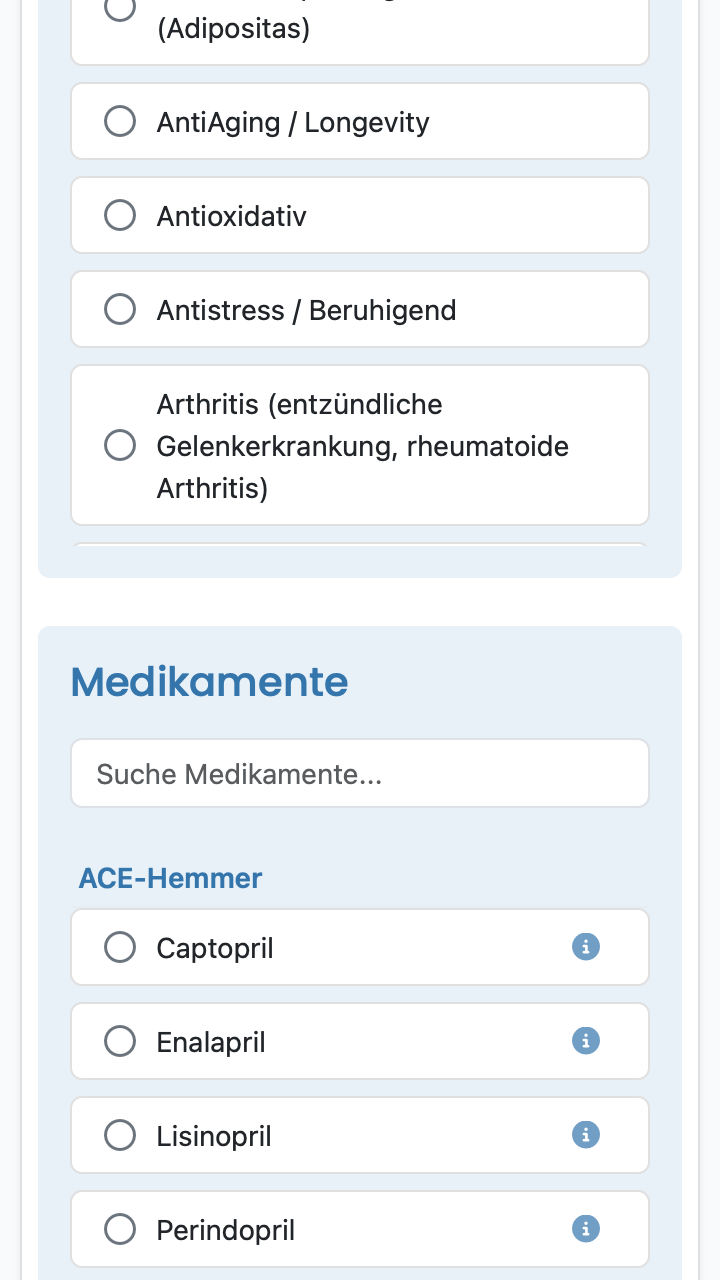This screenshot has height=1280, width=720.
Task: Choose the Antioxidativ option circle
Action: [120, 216]
